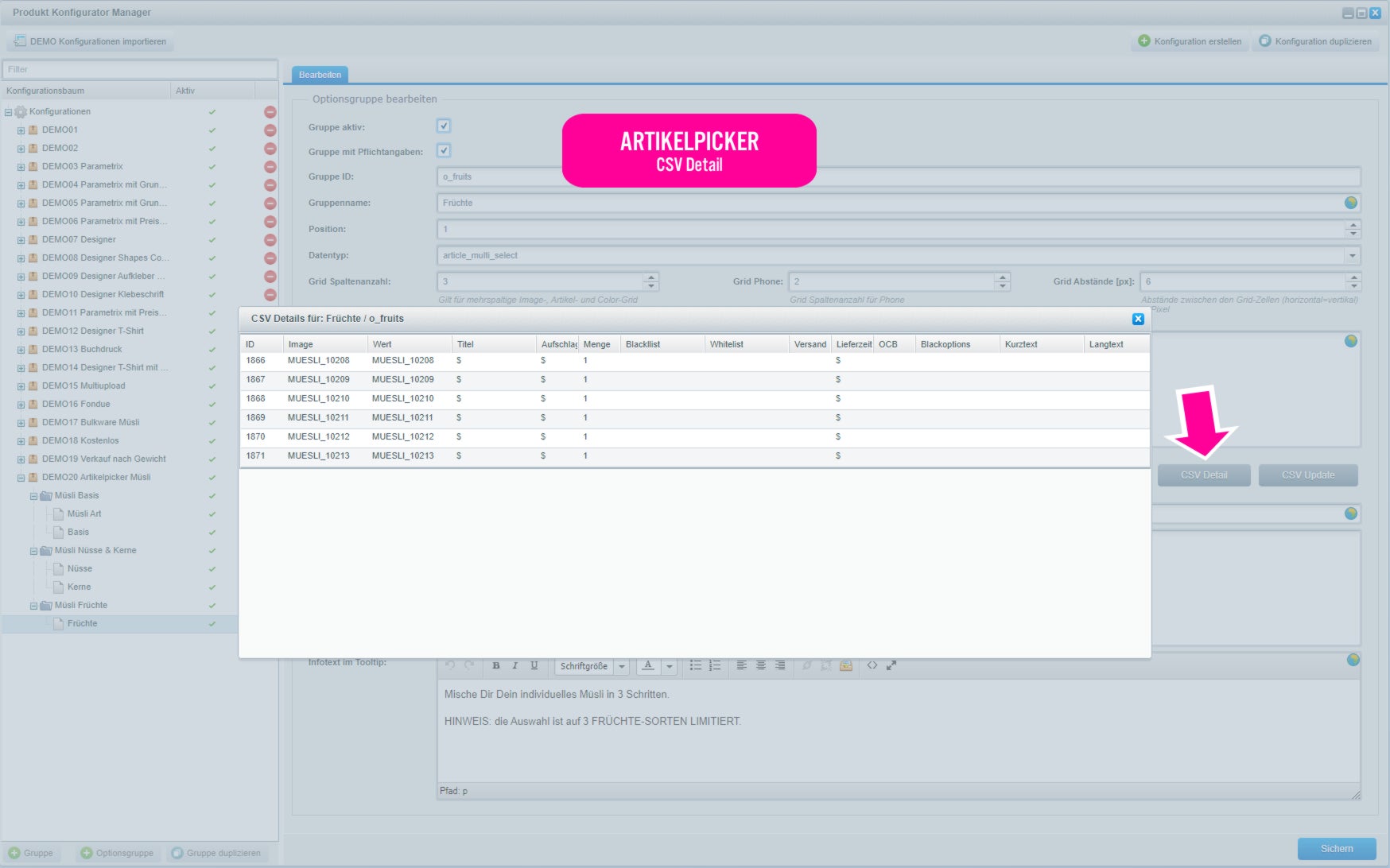Open source code view icon

pyautogui.click(x=872, y=666)
